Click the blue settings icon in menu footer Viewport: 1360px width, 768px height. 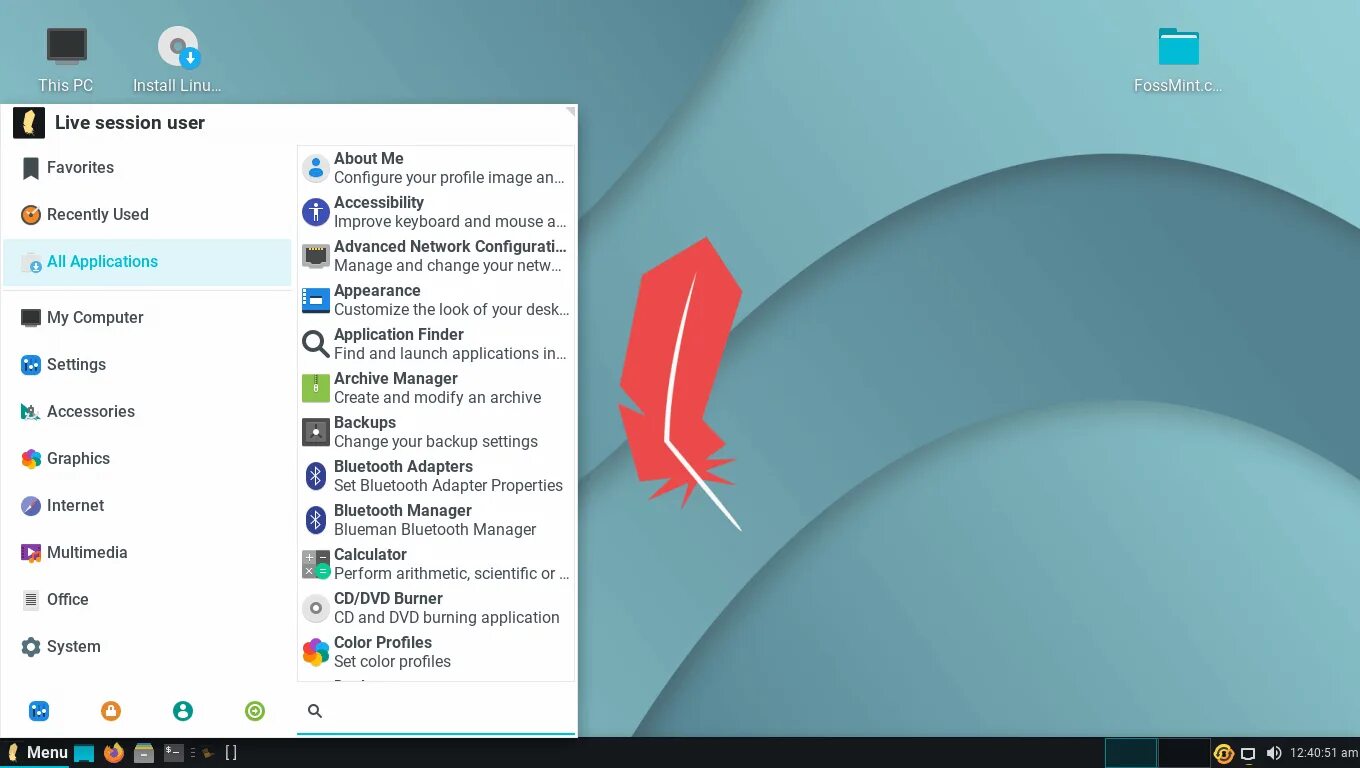(x=39, y=711)
